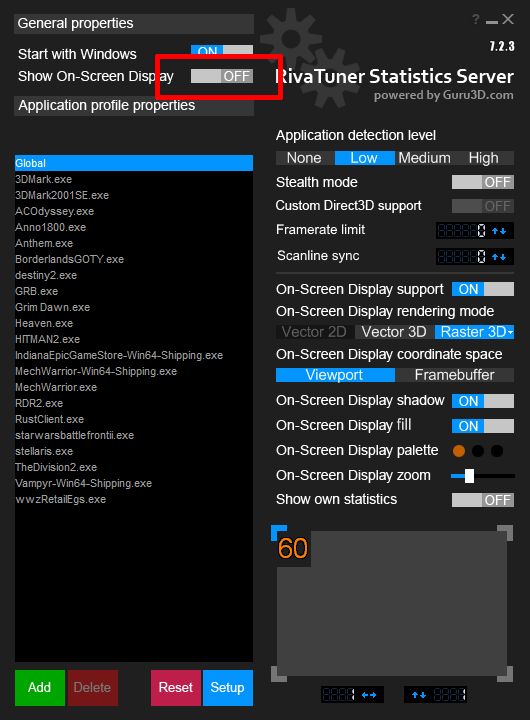This screenshot has height=720, width=530.
Task: Open Raster 3D dropdown arrow
Action: (511, 332)
